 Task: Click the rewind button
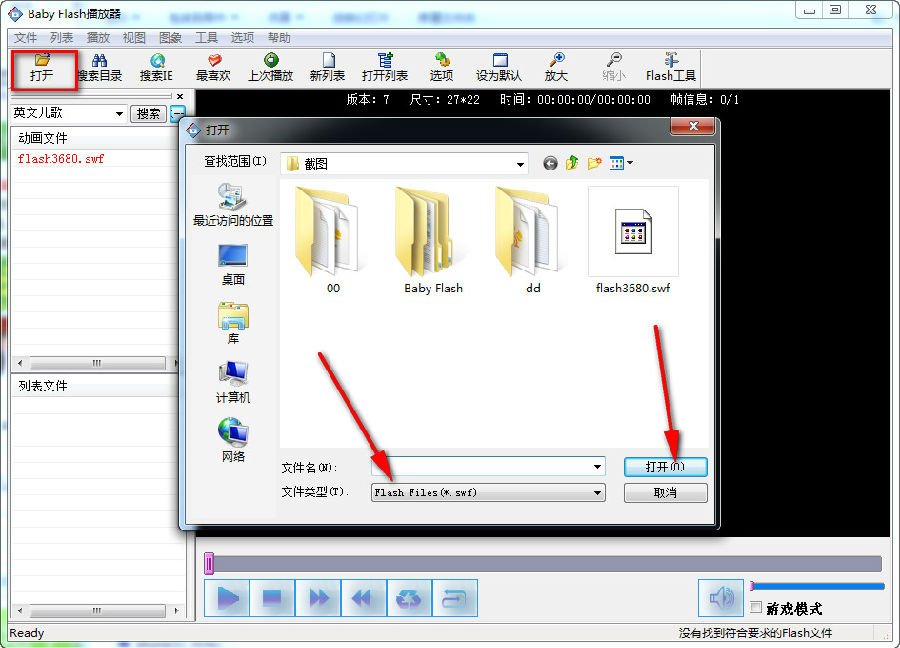[x=363, y=598]
